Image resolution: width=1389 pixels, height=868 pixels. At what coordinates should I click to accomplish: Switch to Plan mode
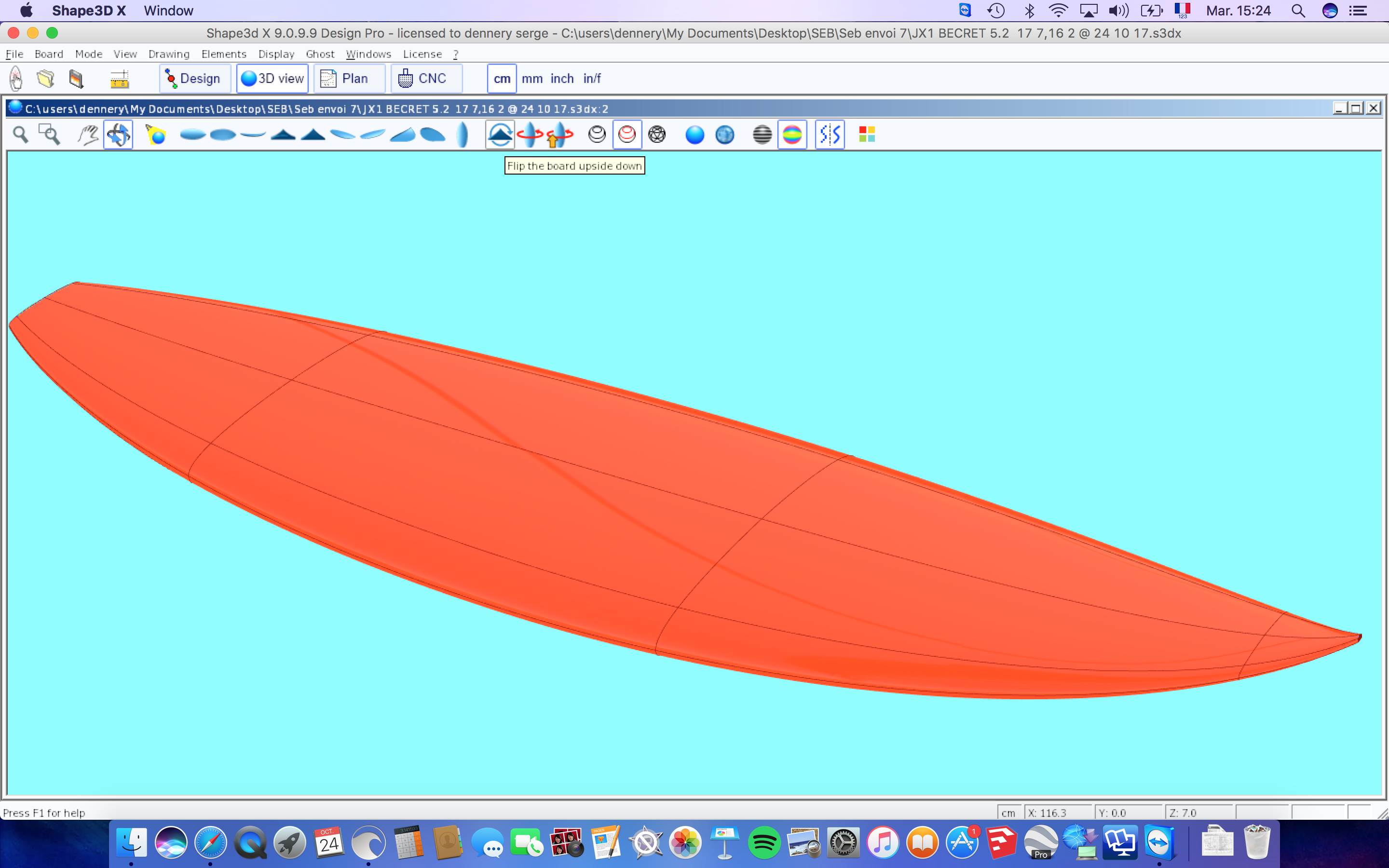(x=345, y=79)
